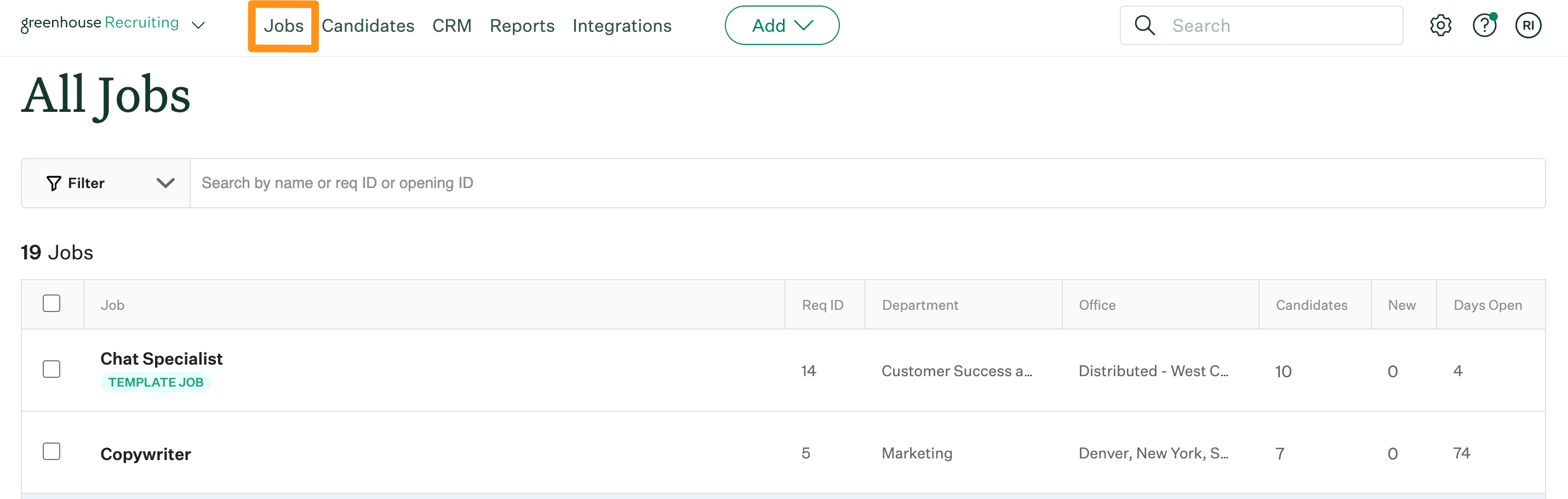Viewport: 1568px width, 499px height.
Task: Open the Chat Specialist job
Action: [161, 359]
